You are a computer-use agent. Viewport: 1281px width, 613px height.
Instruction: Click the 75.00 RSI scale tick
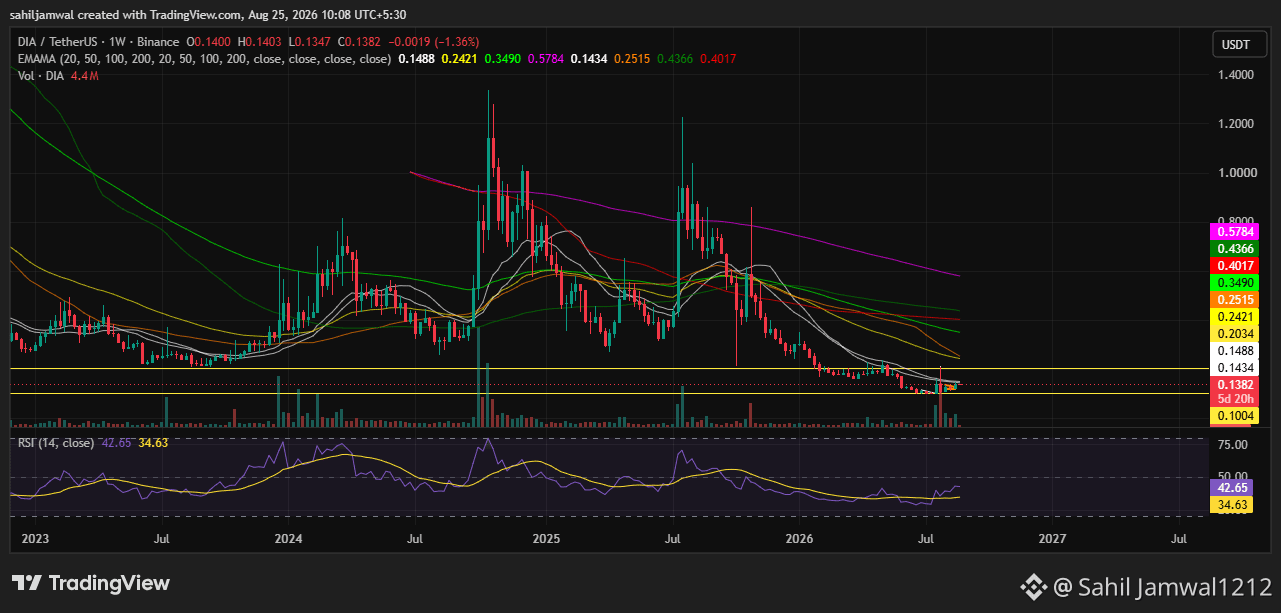[1234, 445]
